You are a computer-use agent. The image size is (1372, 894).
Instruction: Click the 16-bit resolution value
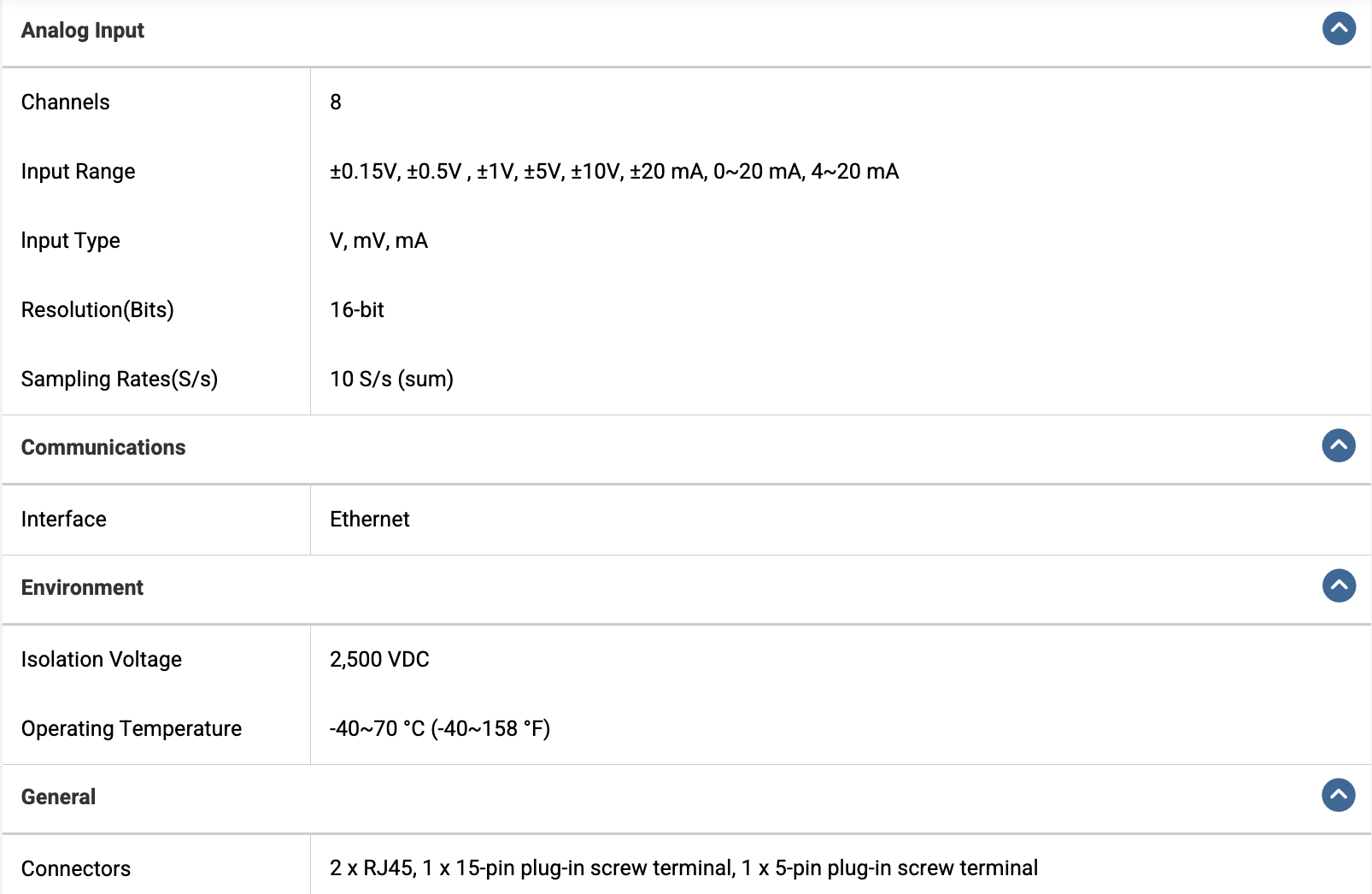pyautogui.click(x=357, y=309)
